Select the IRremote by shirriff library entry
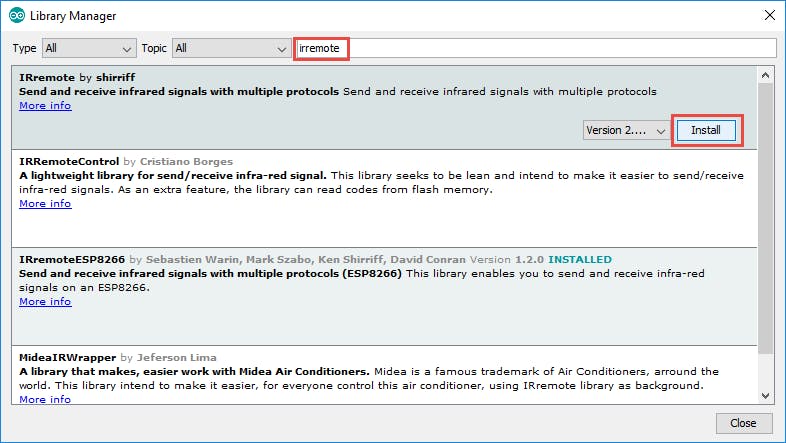The width and height of the screenshot is (786, 443). point(384,107)
